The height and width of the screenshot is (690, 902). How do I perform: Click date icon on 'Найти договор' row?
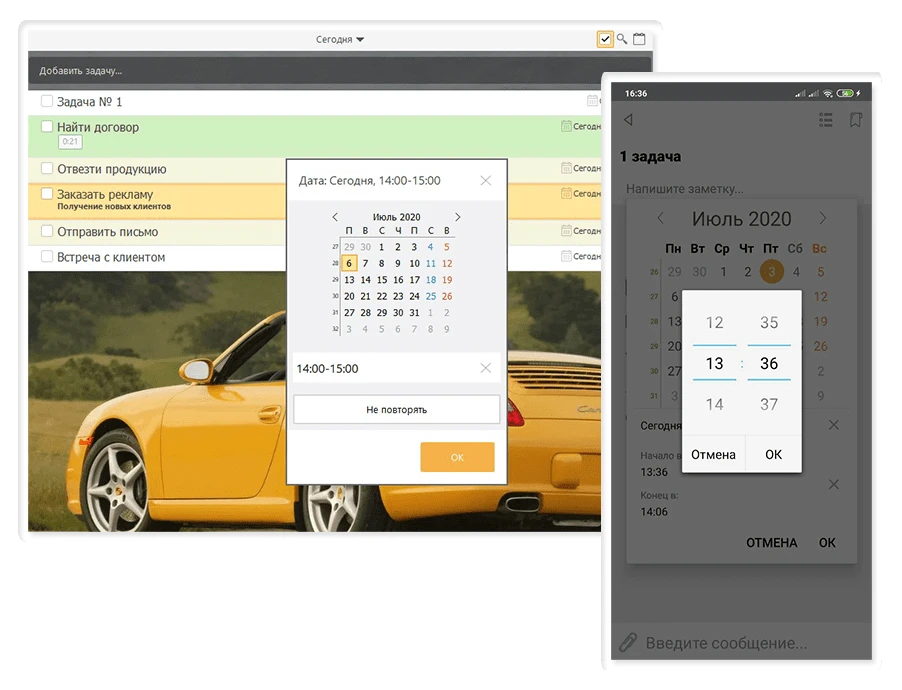pyautogui.click(x=566, y=127)
